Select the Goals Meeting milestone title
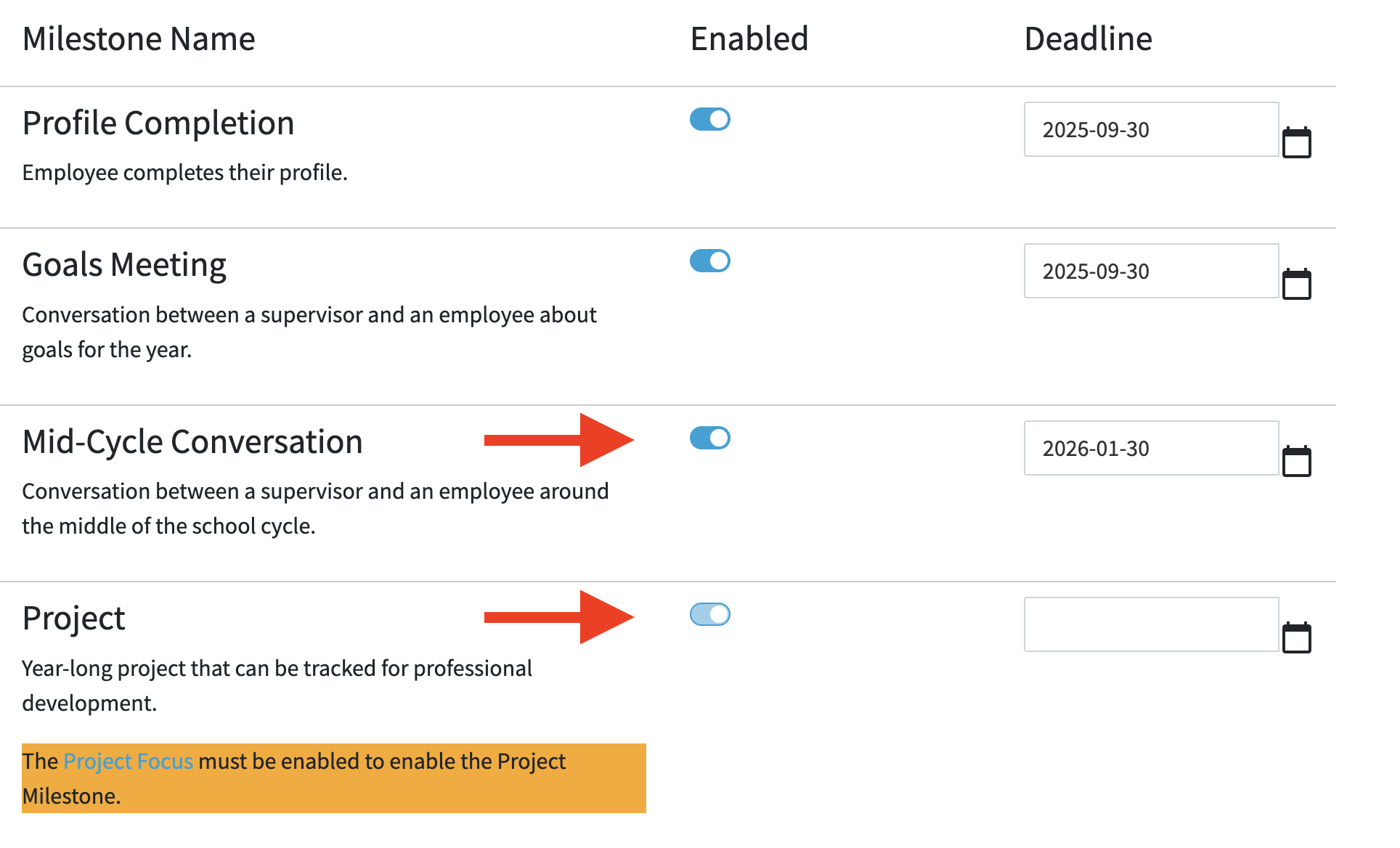The width and height of the screenshot is (1400, 848). (124, 264)
